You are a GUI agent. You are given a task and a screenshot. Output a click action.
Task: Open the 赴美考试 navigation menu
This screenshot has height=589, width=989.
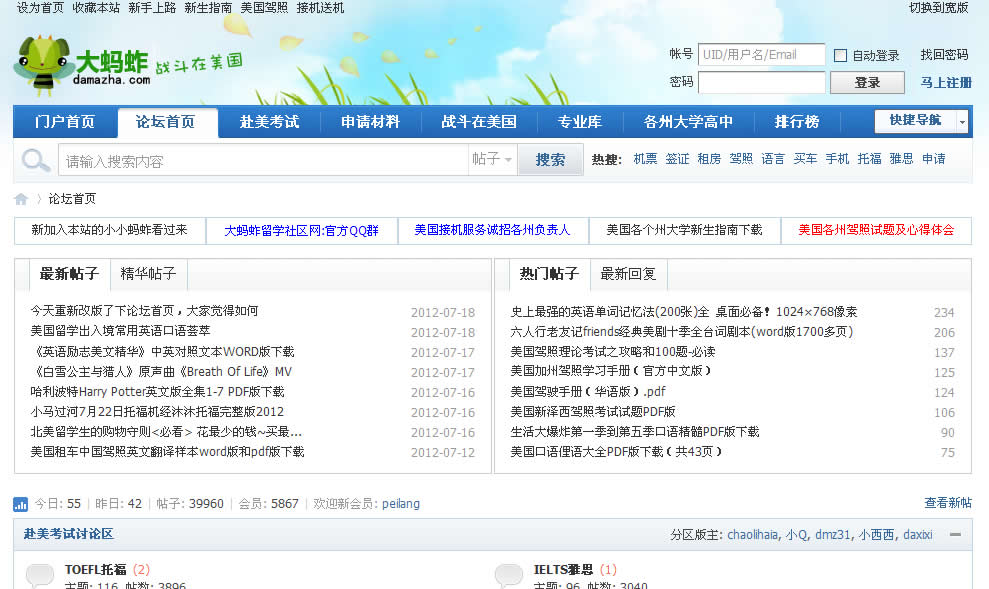pos(269,122)
